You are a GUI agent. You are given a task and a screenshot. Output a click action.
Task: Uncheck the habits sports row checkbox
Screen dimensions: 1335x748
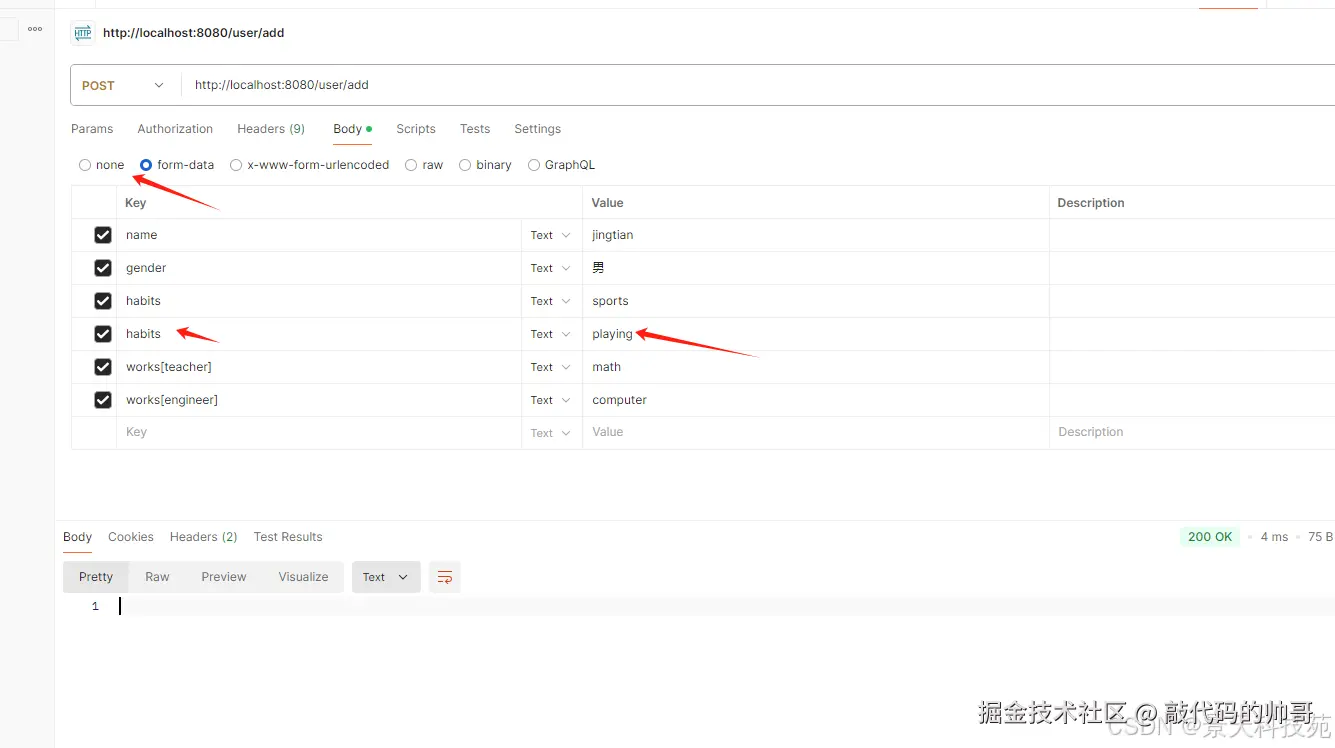pos(102,301)
